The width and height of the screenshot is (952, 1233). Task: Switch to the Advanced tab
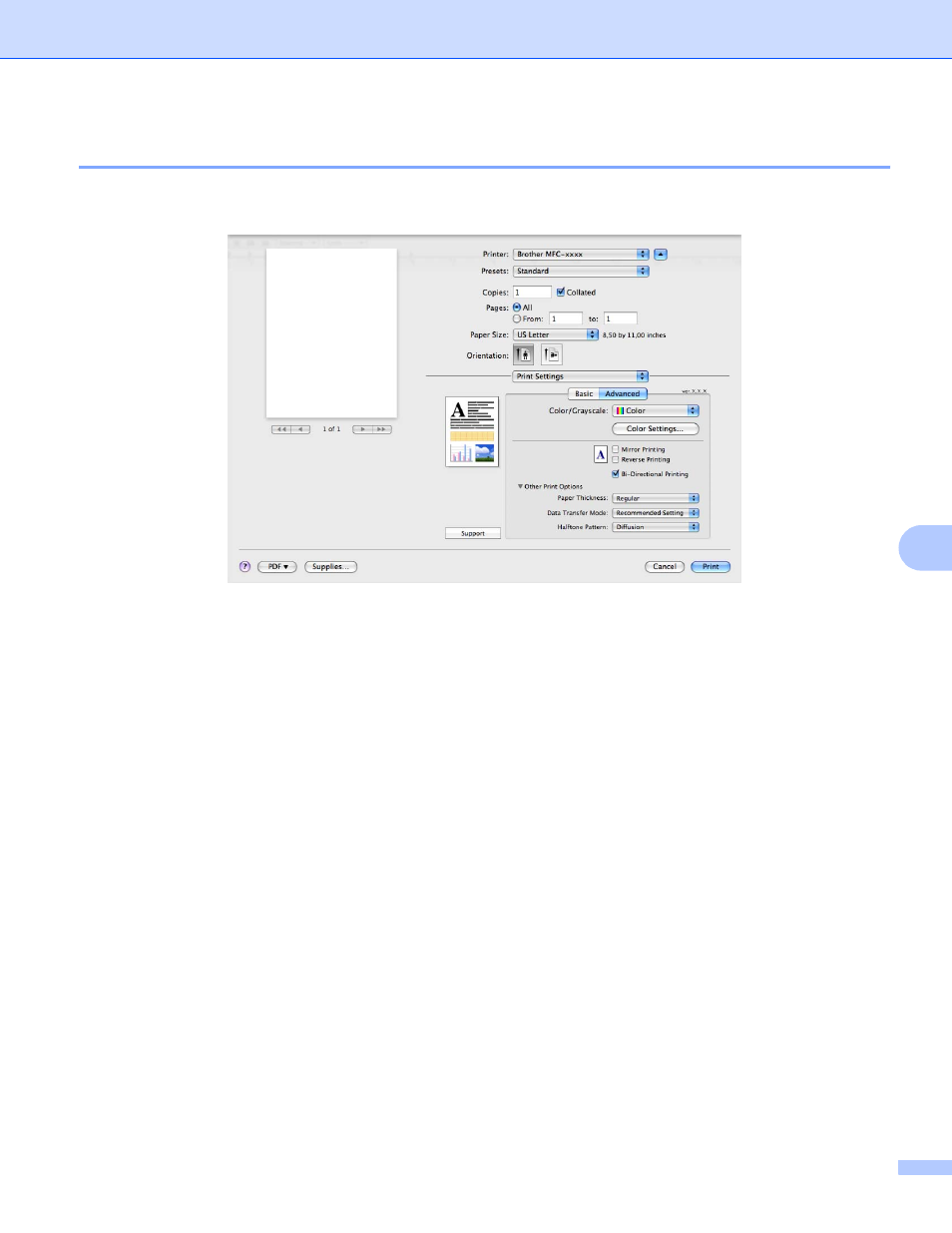click(x=623, y=394)
